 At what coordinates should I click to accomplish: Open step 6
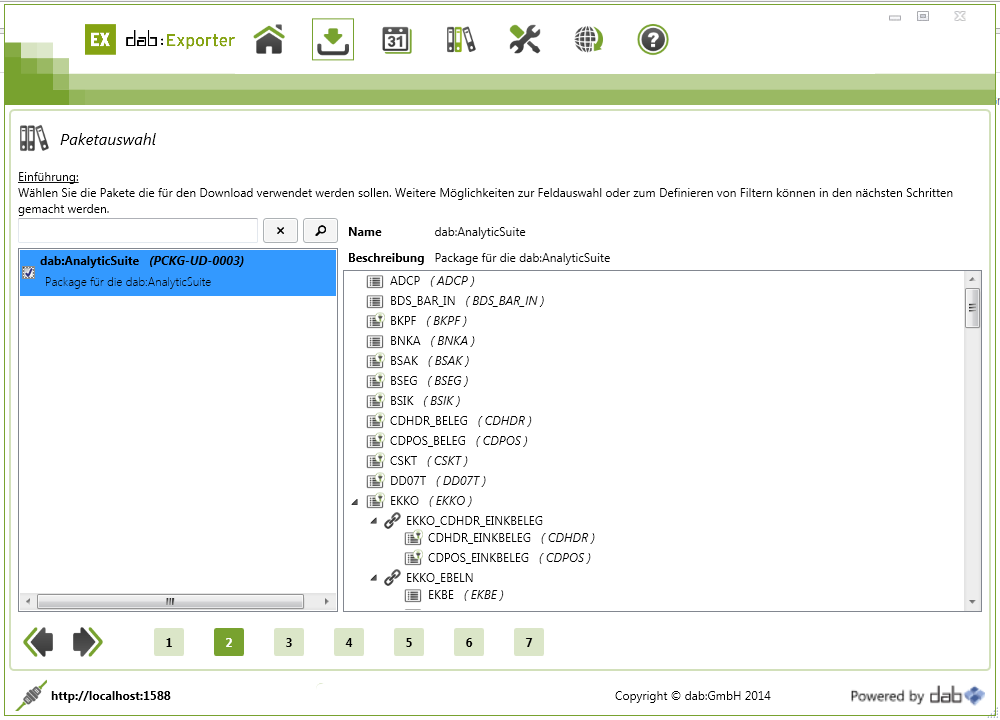point(469,642)
